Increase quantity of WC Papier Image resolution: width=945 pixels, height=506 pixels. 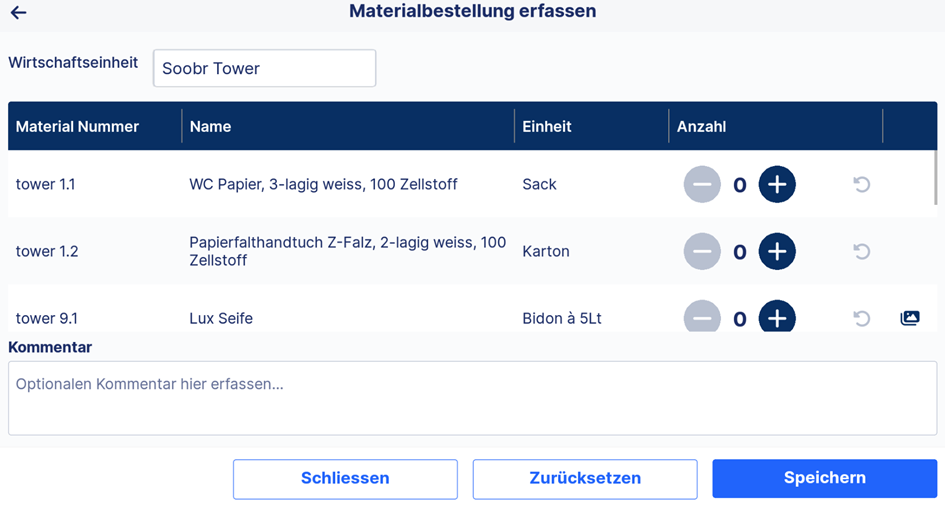[x=777, y=184]
